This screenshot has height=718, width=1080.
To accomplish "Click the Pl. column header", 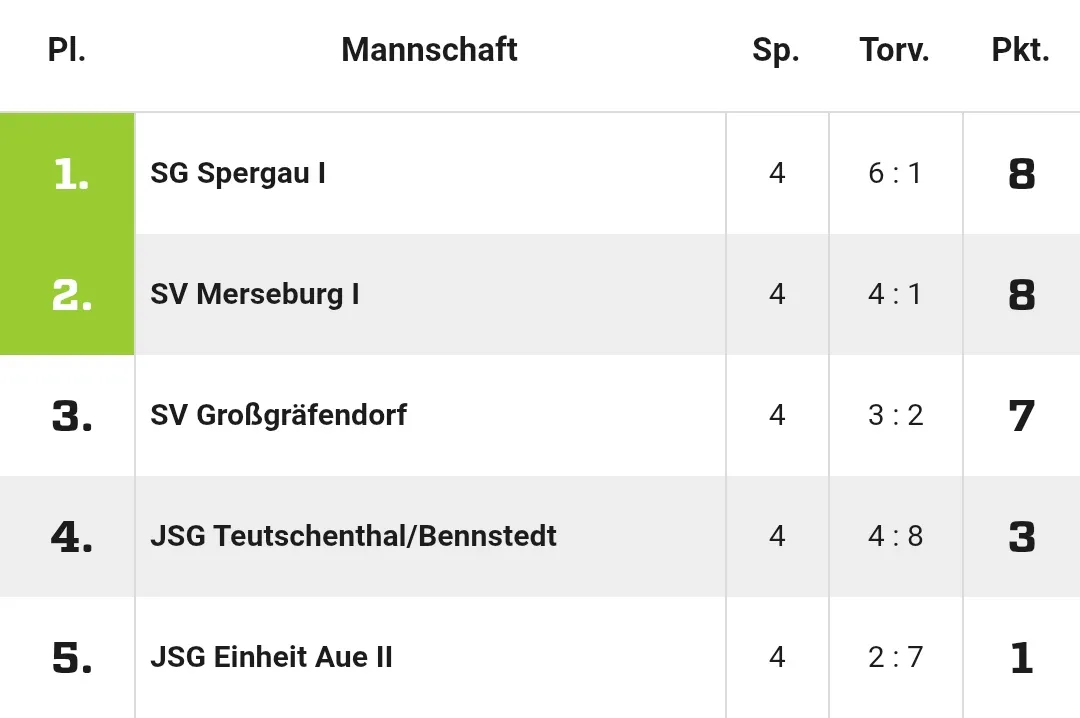I will click(x=67, y=50).
